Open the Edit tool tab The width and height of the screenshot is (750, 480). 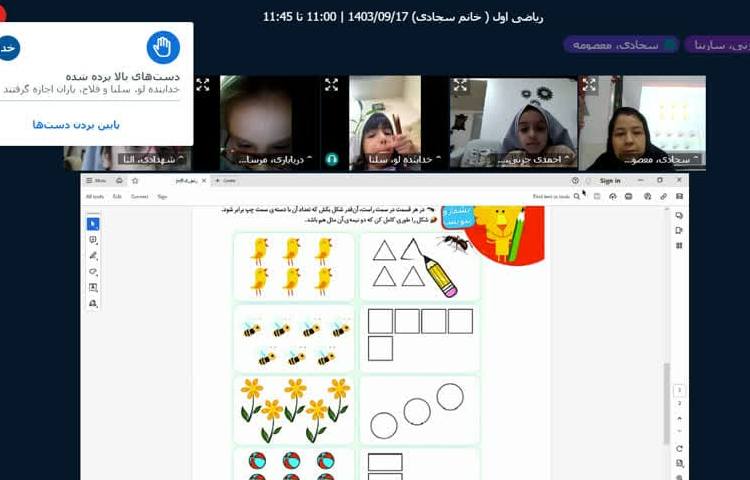point(117,196)
